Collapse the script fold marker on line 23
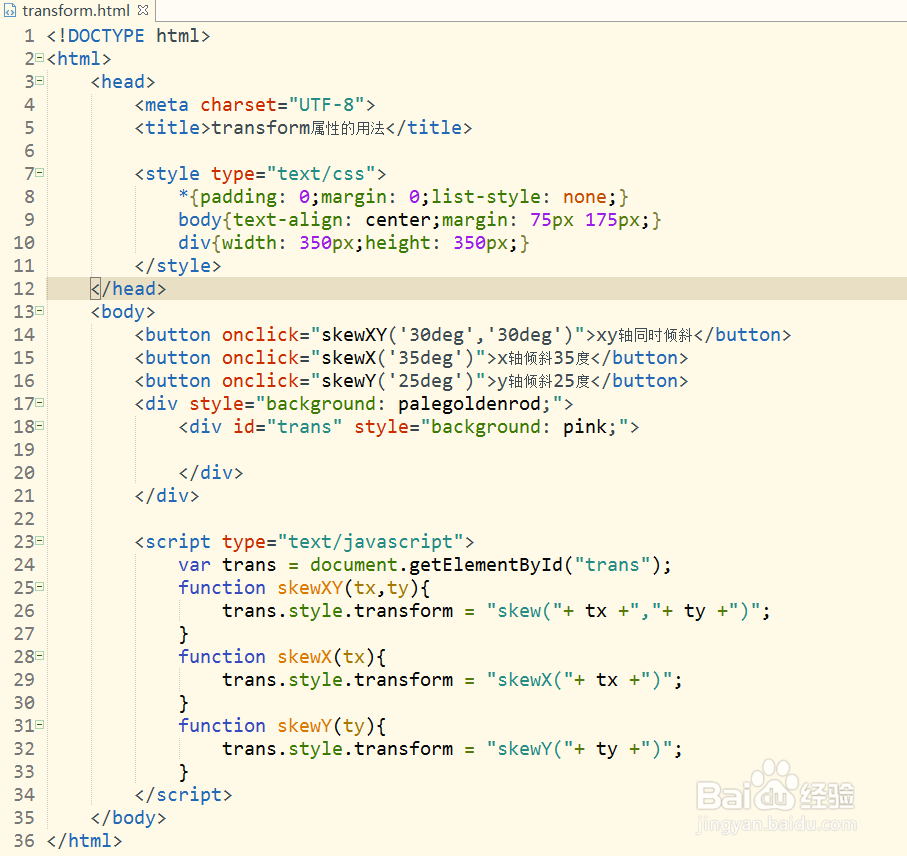Screen dimensions: 907x856 [39, 541]
